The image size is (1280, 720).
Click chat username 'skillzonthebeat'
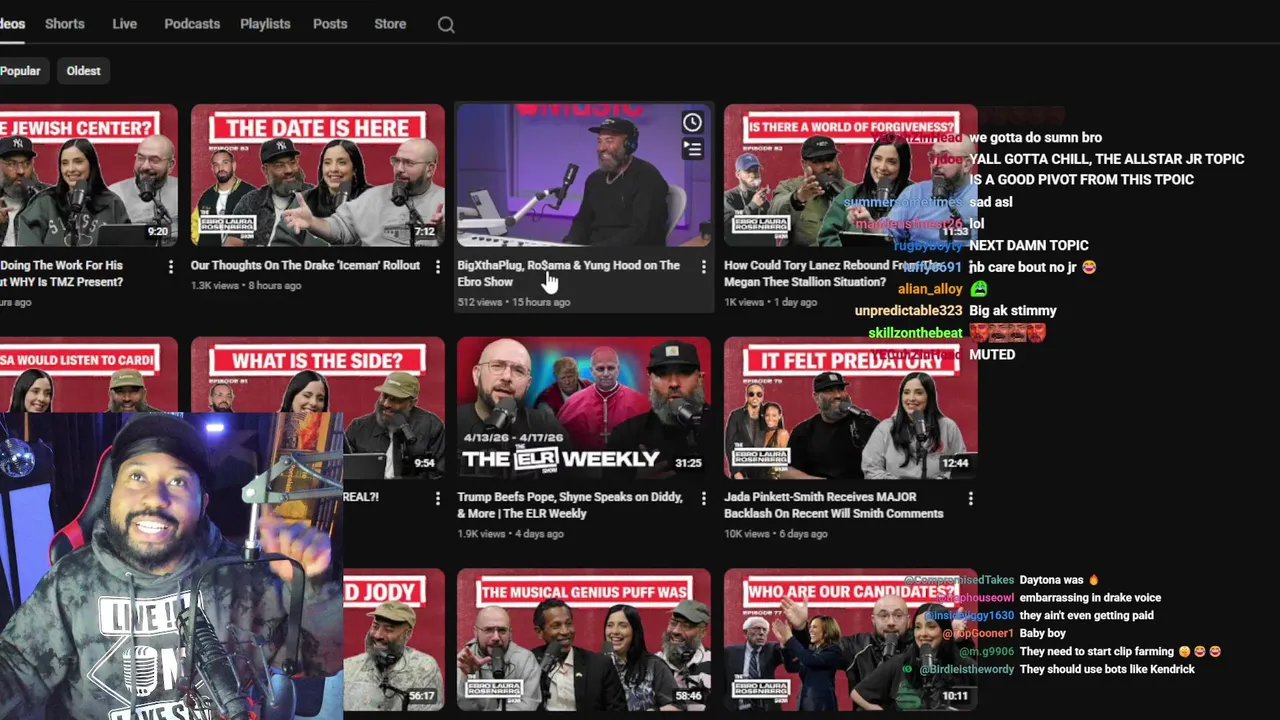pos(915,333)
